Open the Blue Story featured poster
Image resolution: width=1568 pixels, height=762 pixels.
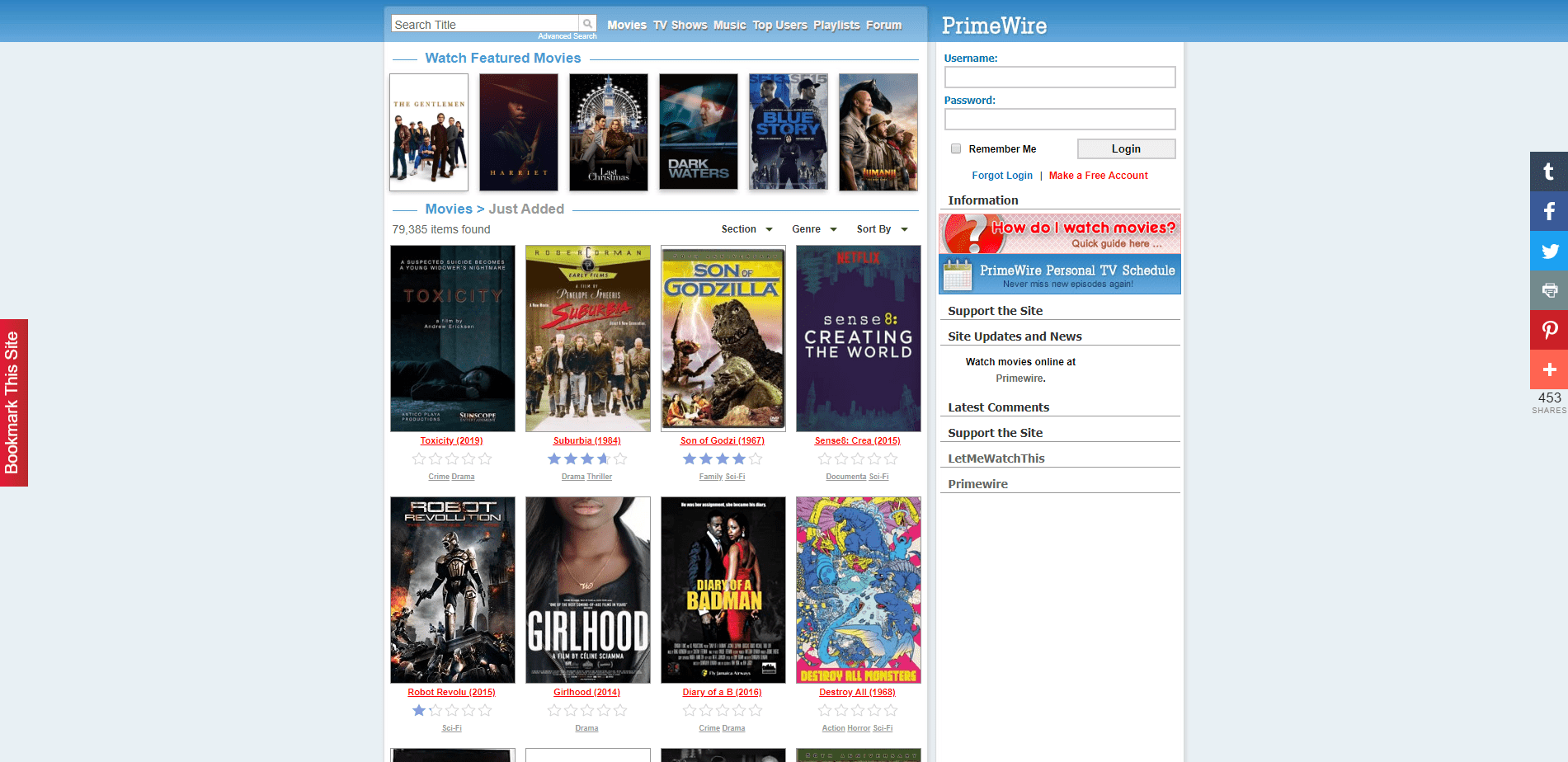click(x=789, y=132)
